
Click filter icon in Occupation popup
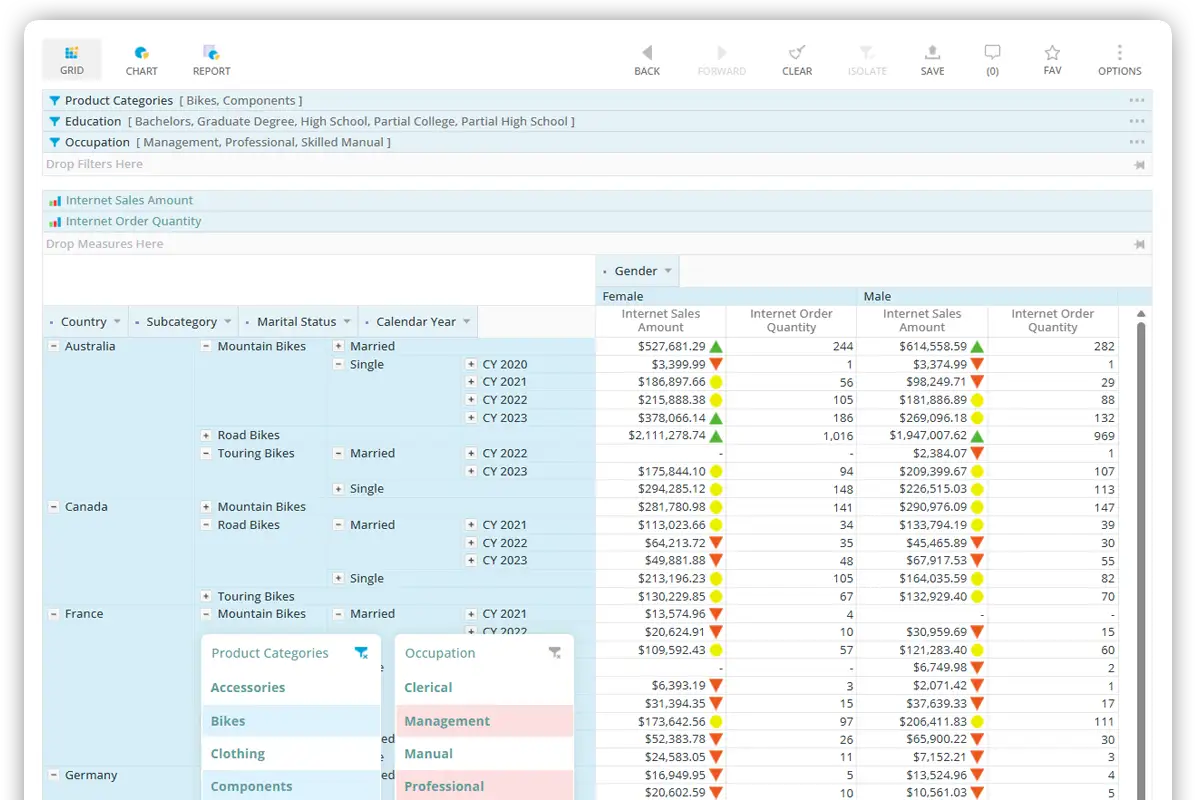coord(555,653)
